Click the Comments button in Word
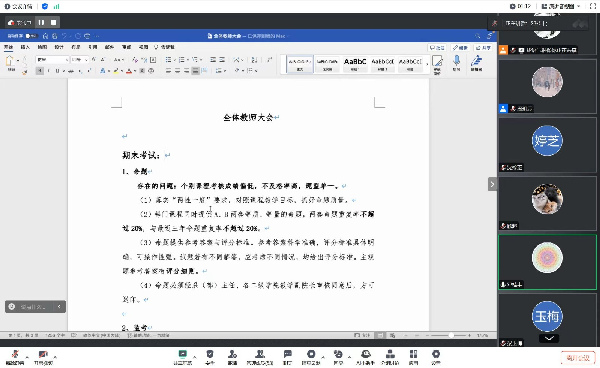Viewport: 600px width, 368px height. coord(437,48)
